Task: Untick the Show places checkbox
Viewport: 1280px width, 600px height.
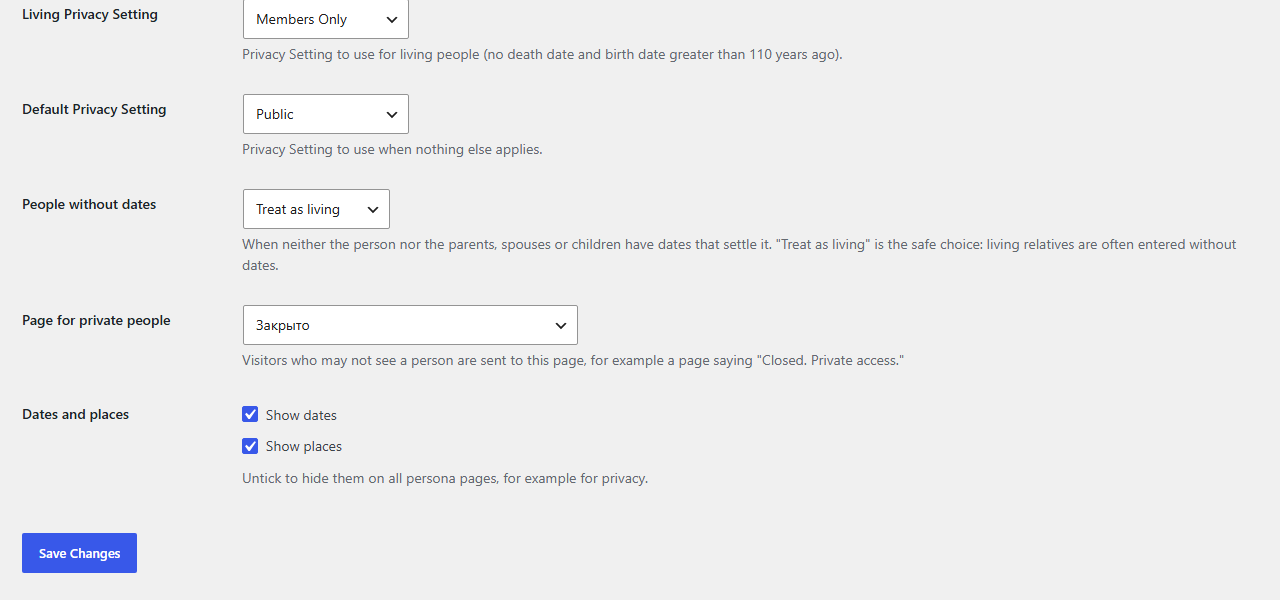Action: tap(250, 446)
